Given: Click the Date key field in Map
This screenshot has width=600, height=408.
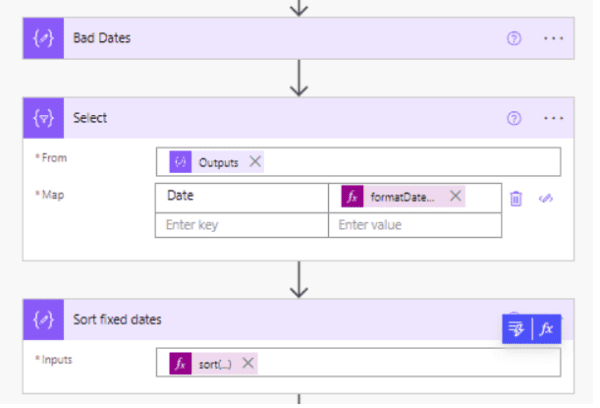Looking at the screenshot, I should coord(241,197).
